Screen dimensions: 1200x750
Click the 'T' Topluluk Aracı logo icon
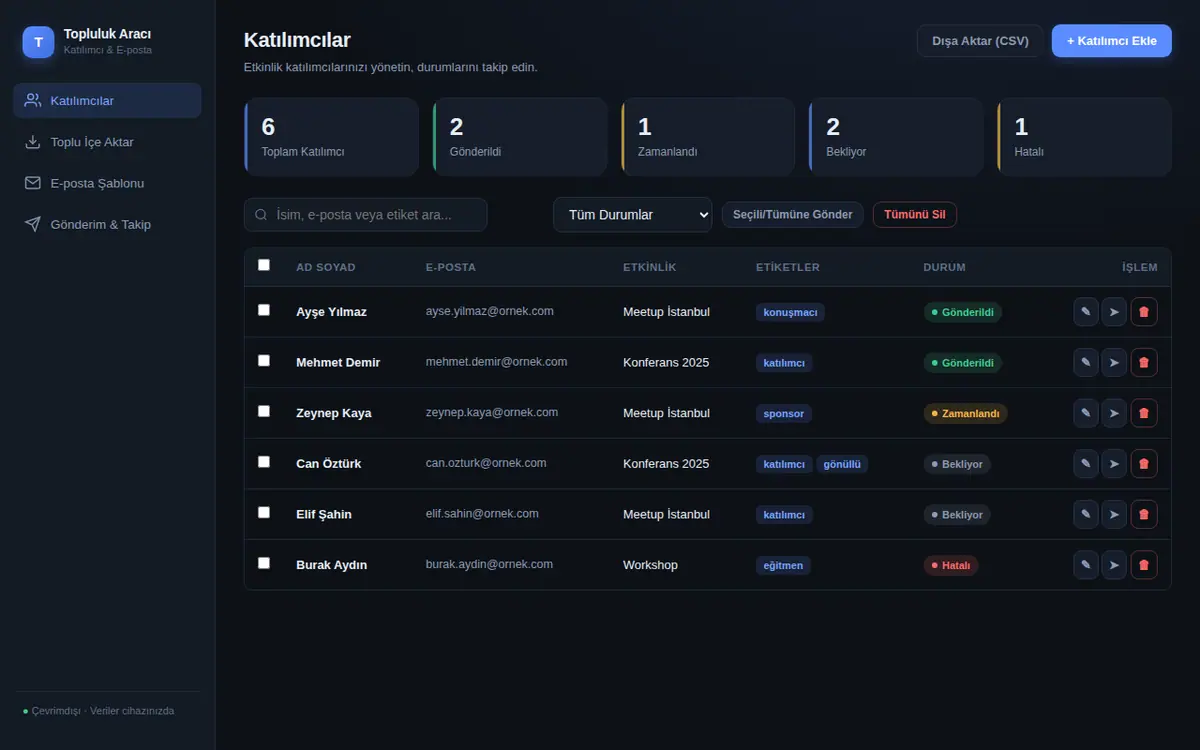pyautogui.click(x=38, y=42)
